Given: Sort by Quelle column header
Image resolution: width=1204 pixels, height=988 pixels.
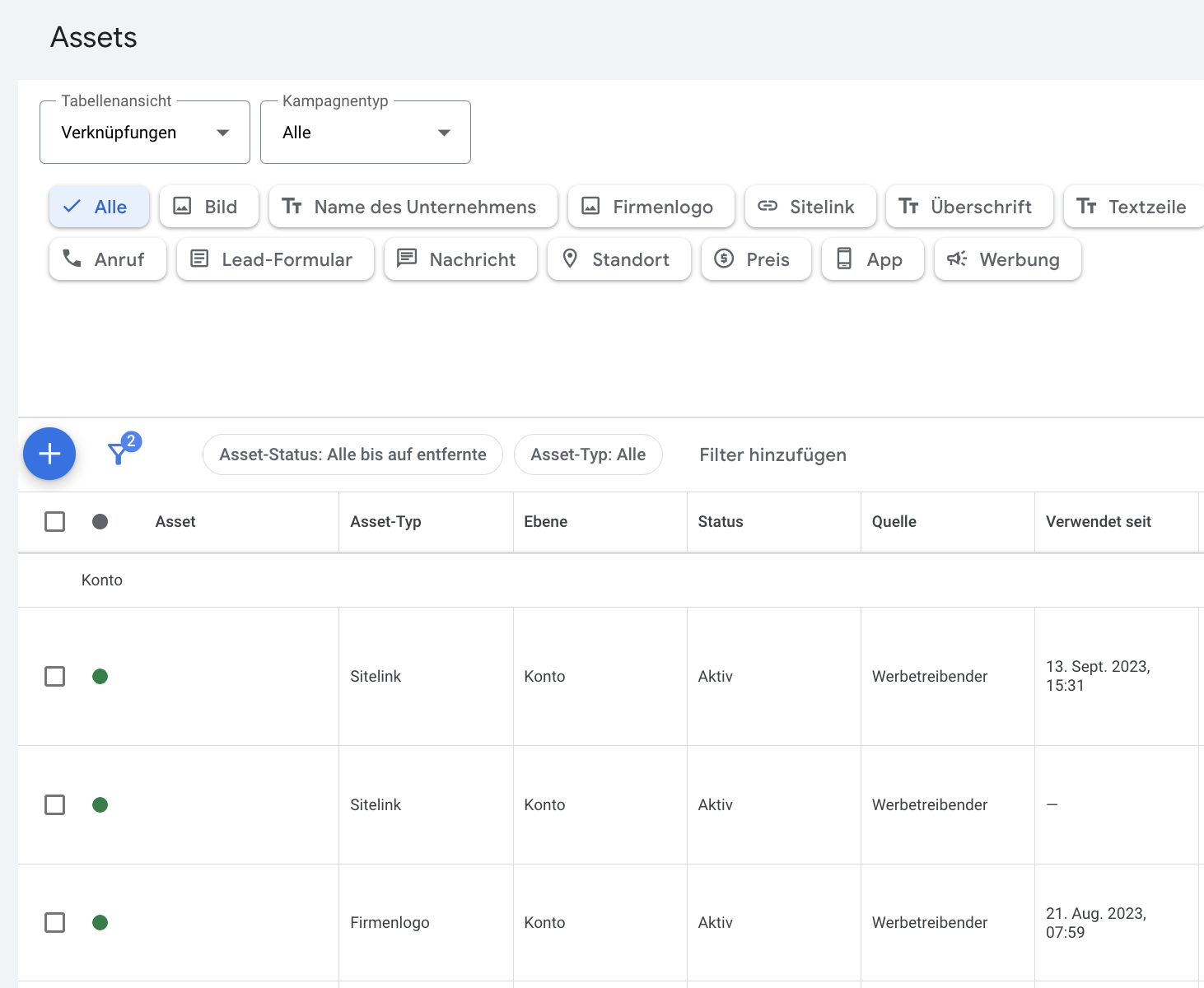Looking at the screenshot, I should (x=894, y=521).
